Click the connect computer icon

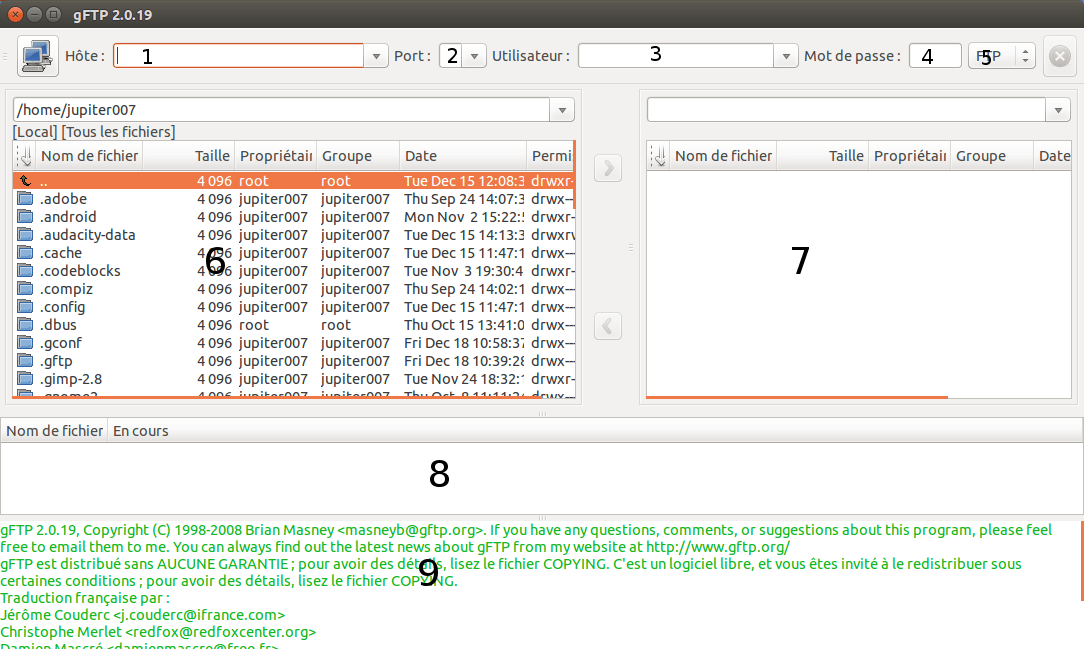pos(37,56)
